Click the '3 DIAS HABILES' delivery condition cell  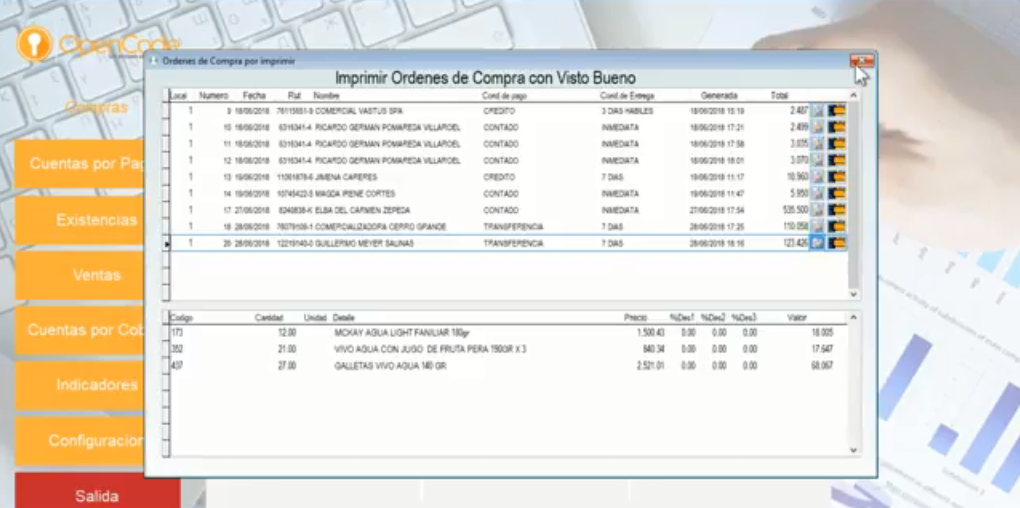627,111
